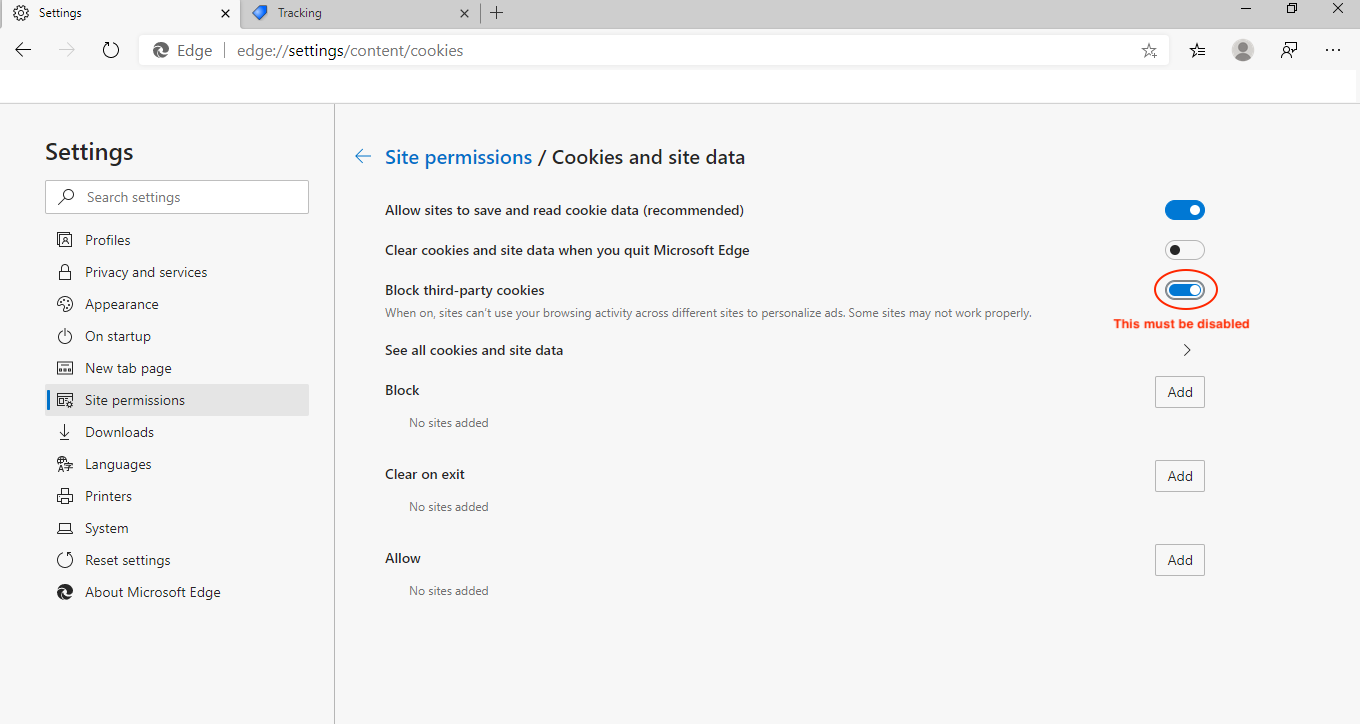1360x724 pixels.
Task: Click 'No sites added' under Clear on exit
Action: [449, 507]
